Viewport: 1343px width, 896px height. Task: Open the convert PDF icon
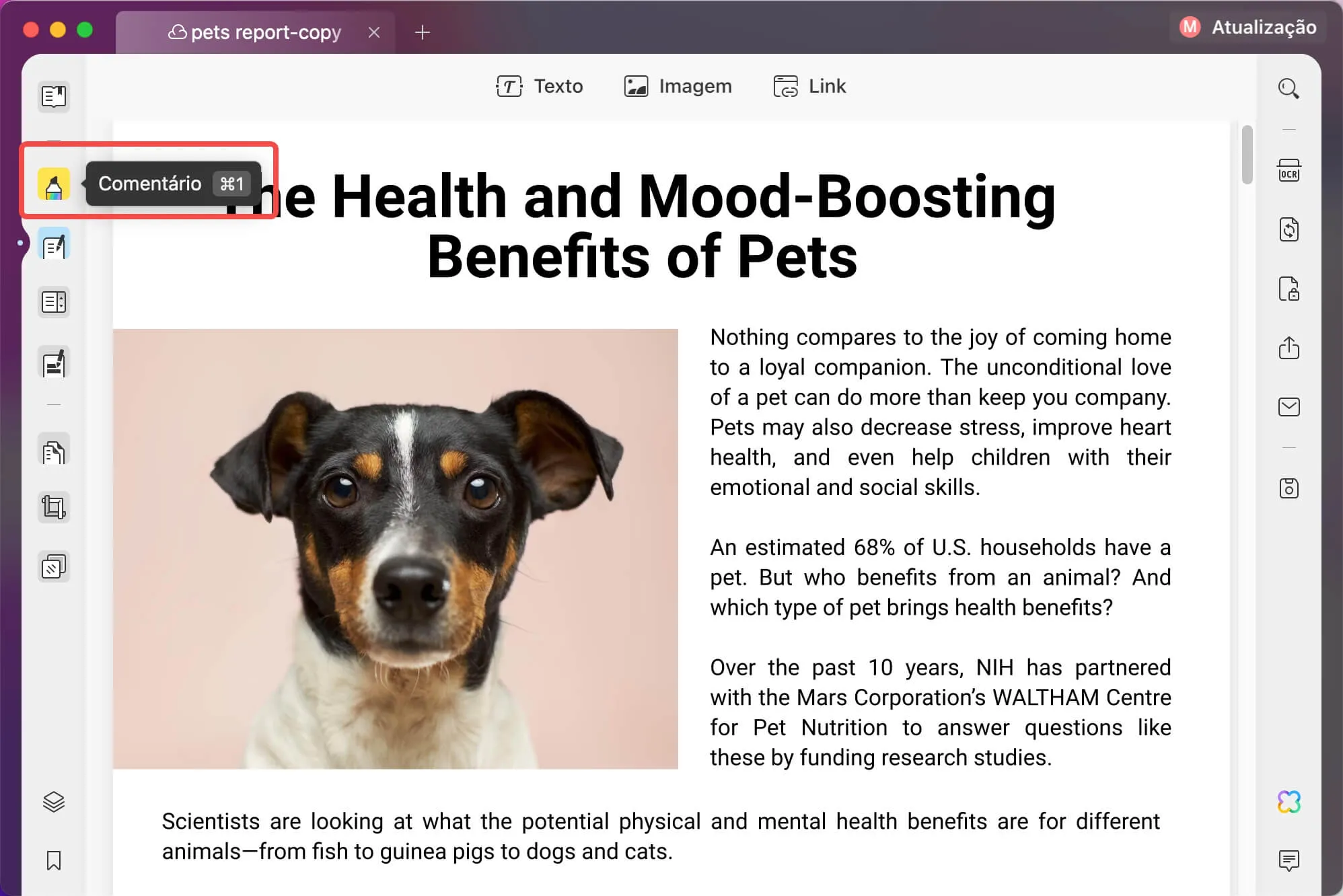(1288, 229)
